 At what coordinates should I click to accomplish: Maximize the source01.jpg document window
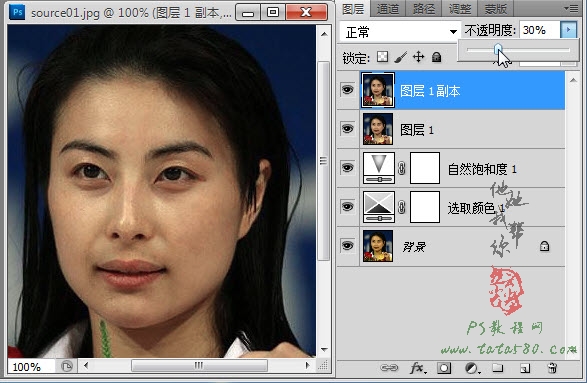click(x=273, y=12)
